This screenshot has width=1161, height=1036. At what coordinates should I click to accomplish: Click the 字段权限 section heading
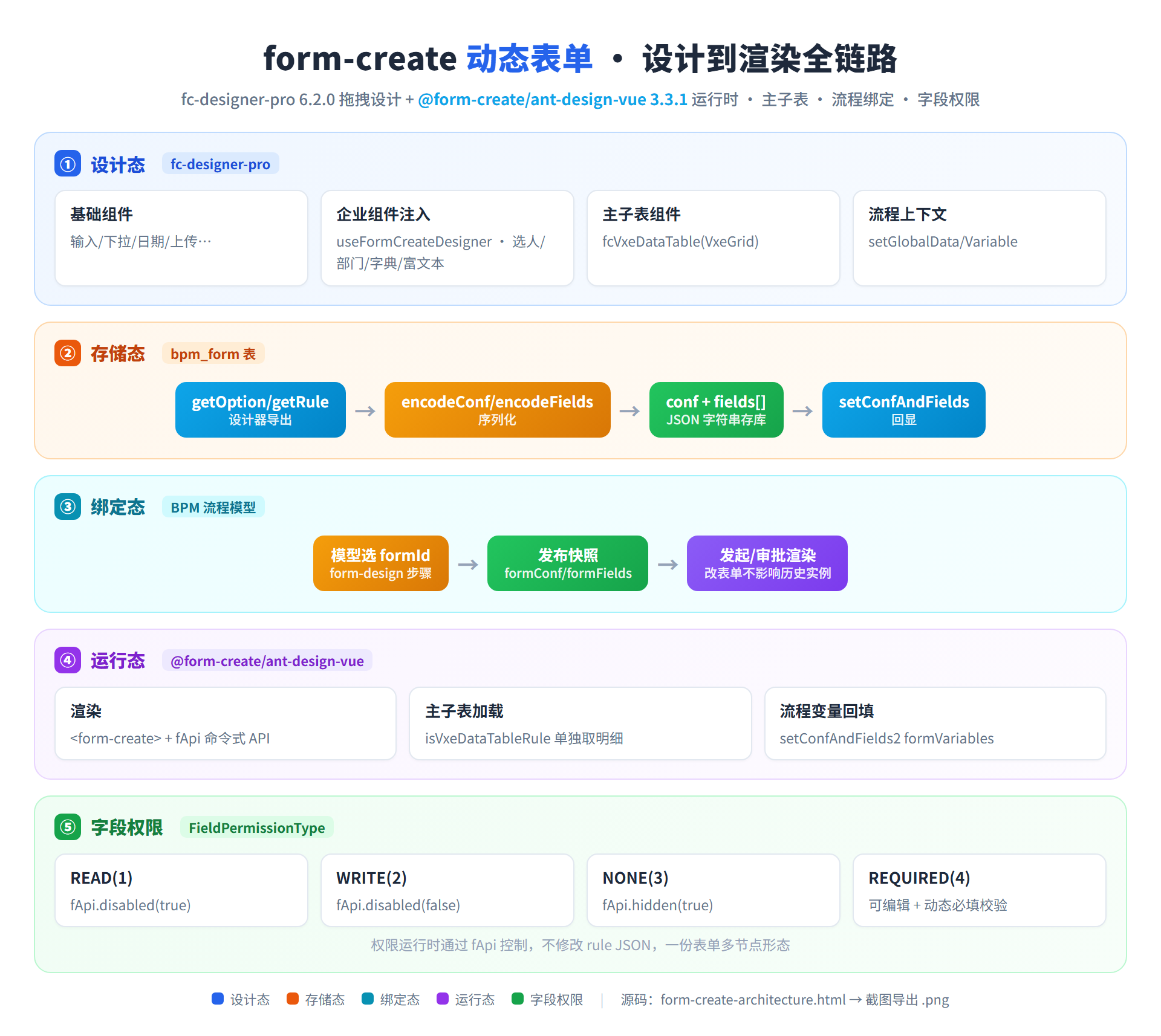(127, 827)
